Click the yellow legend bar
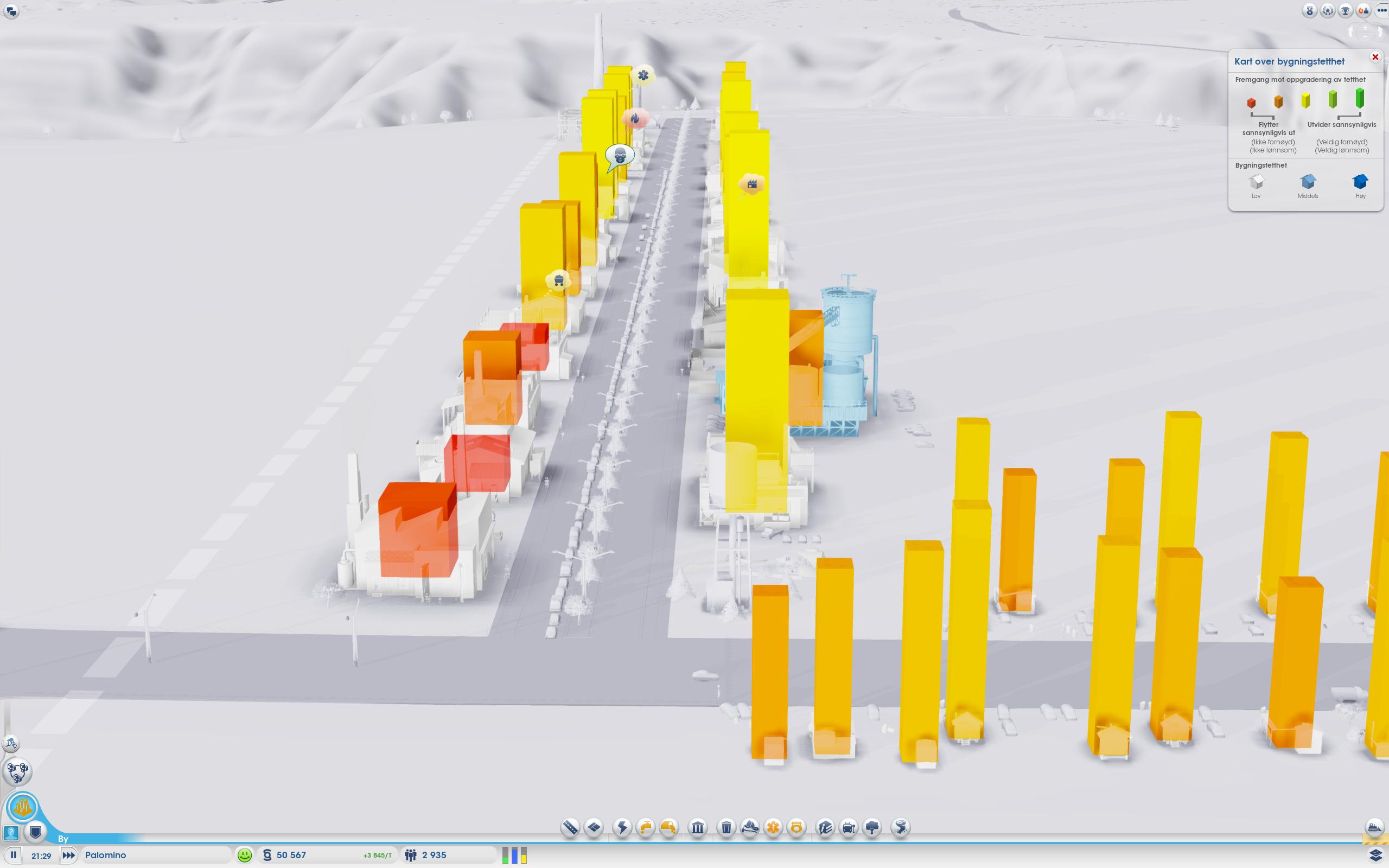This screenshot has width=1389, height=868. [1306, 100]
